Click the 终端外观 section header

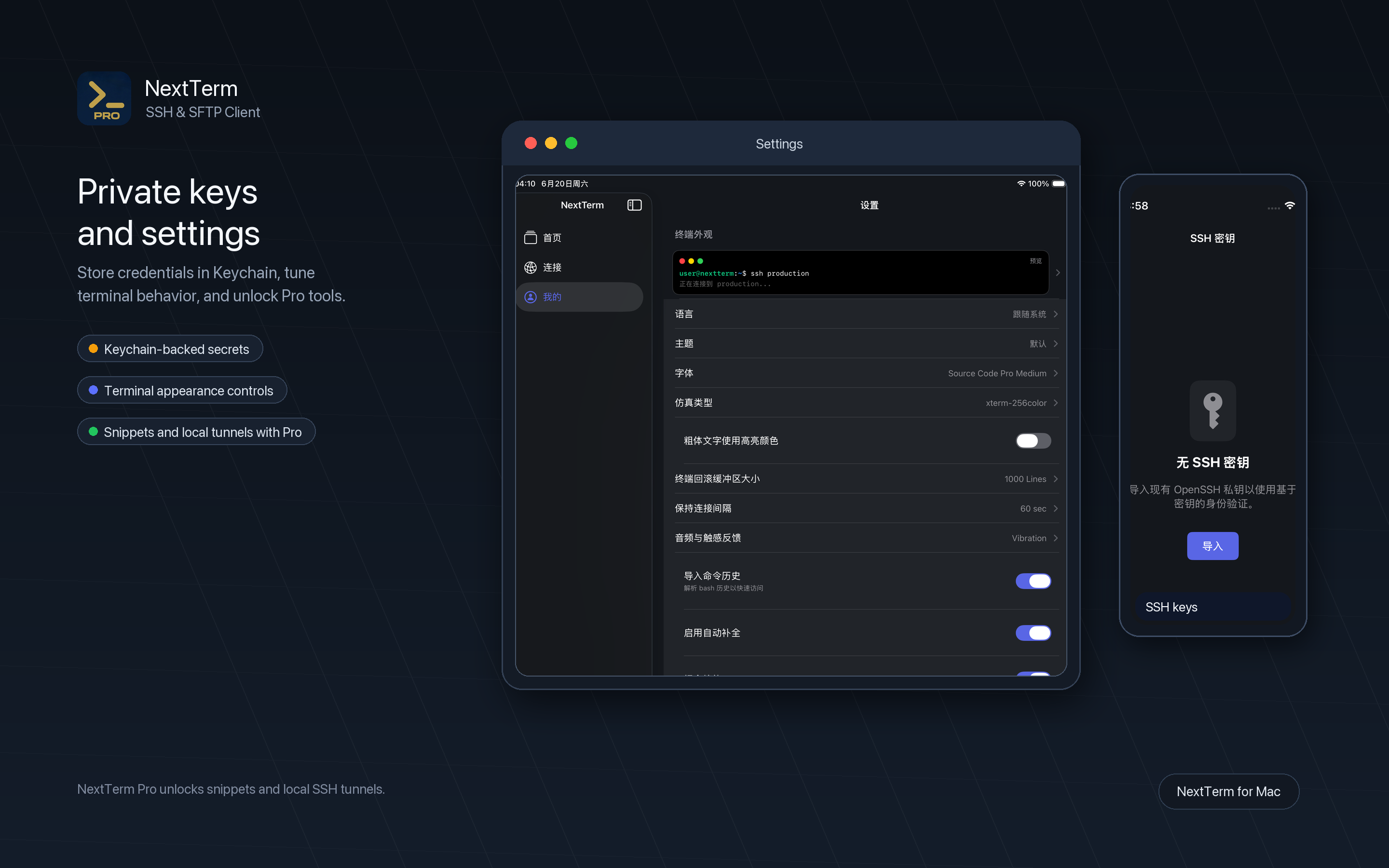click(694, 234)
